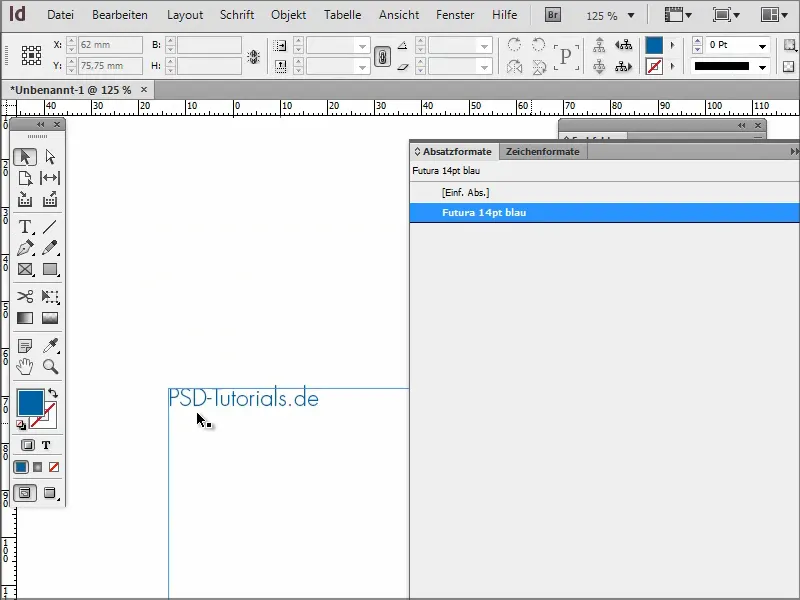Expand fill color flyout arrow in control bar
Image resolution: width=800 pixels, height=600 pixels.
click(672, 45)
